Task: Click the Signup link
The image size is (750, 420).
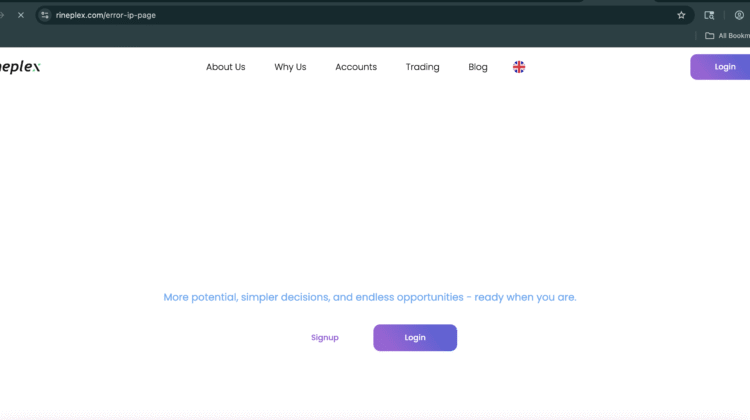Action: (325, 338)
